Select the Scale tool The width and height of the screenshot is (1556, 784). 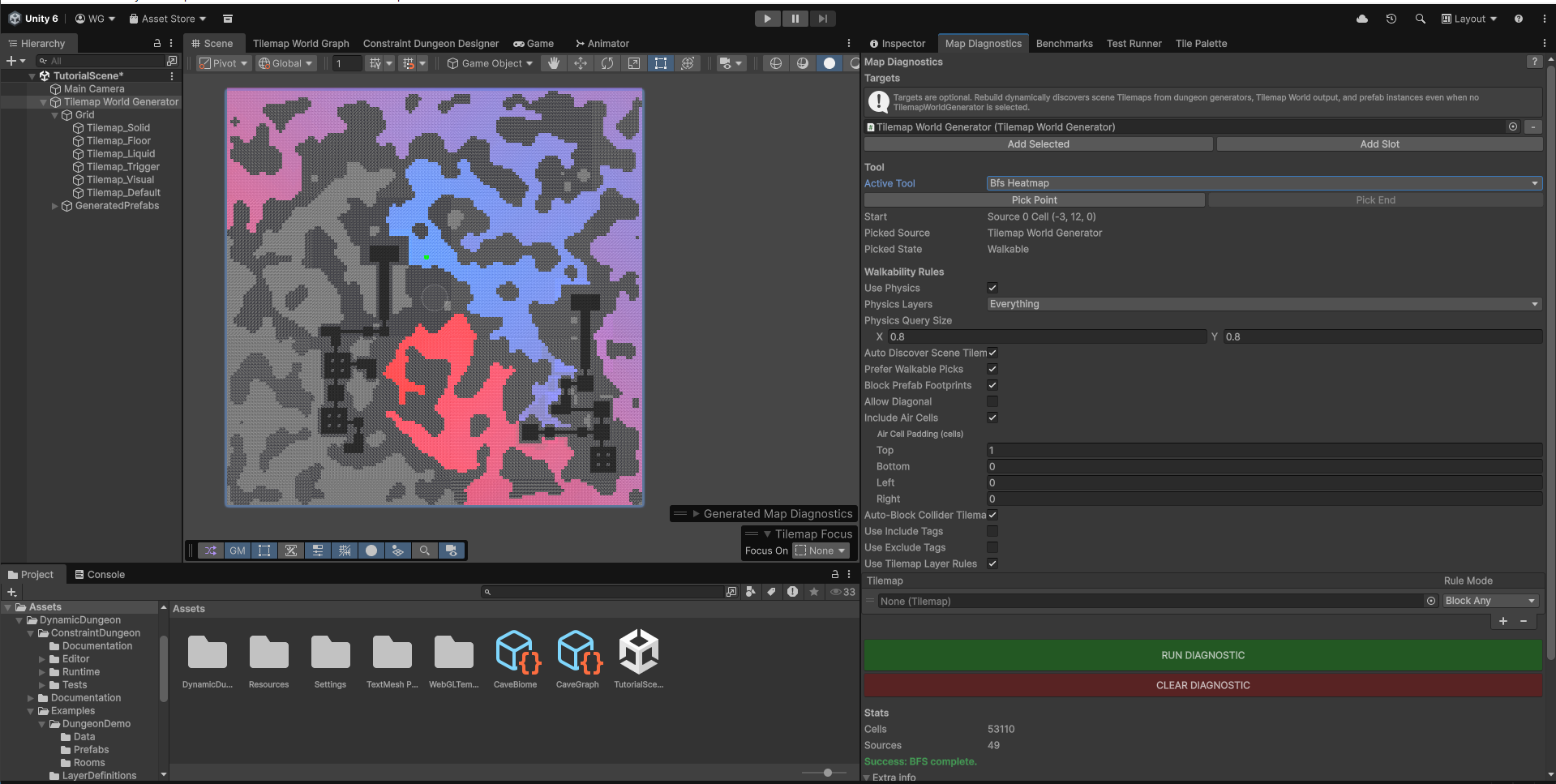634,63
